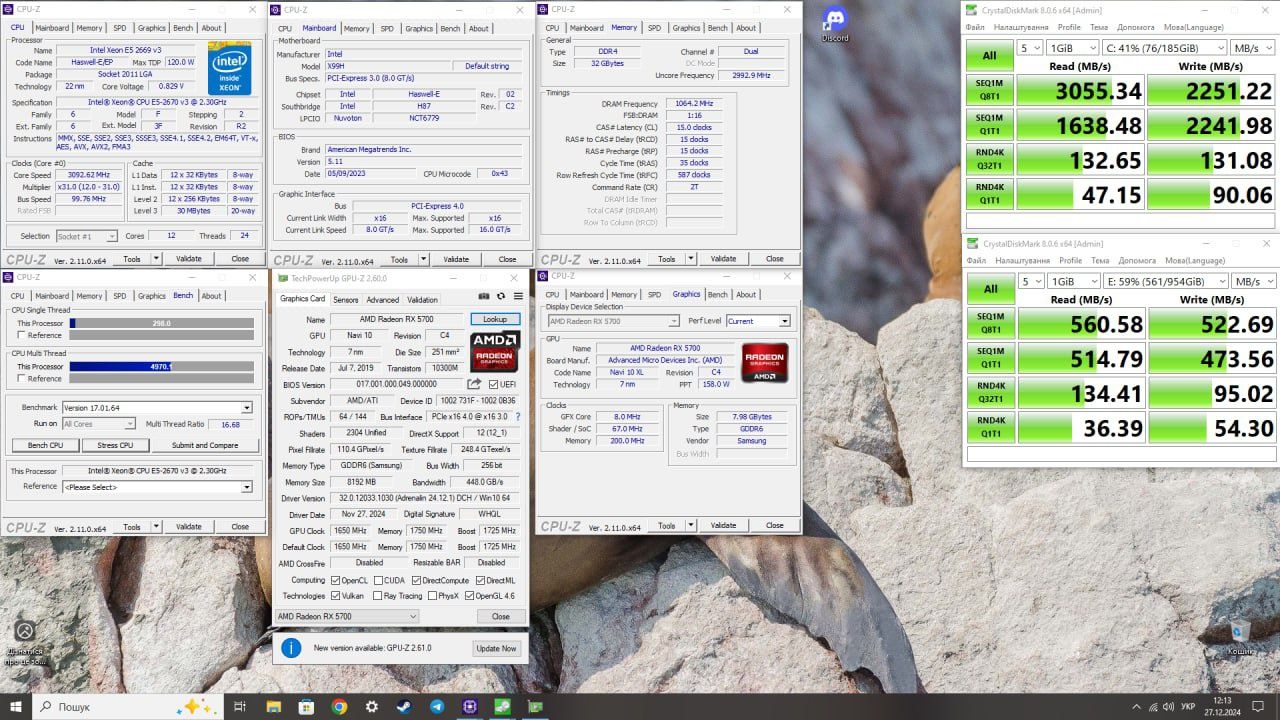
Task: Switch to the Sensors tab in GPU-Z
Action: tap(346, 300)
